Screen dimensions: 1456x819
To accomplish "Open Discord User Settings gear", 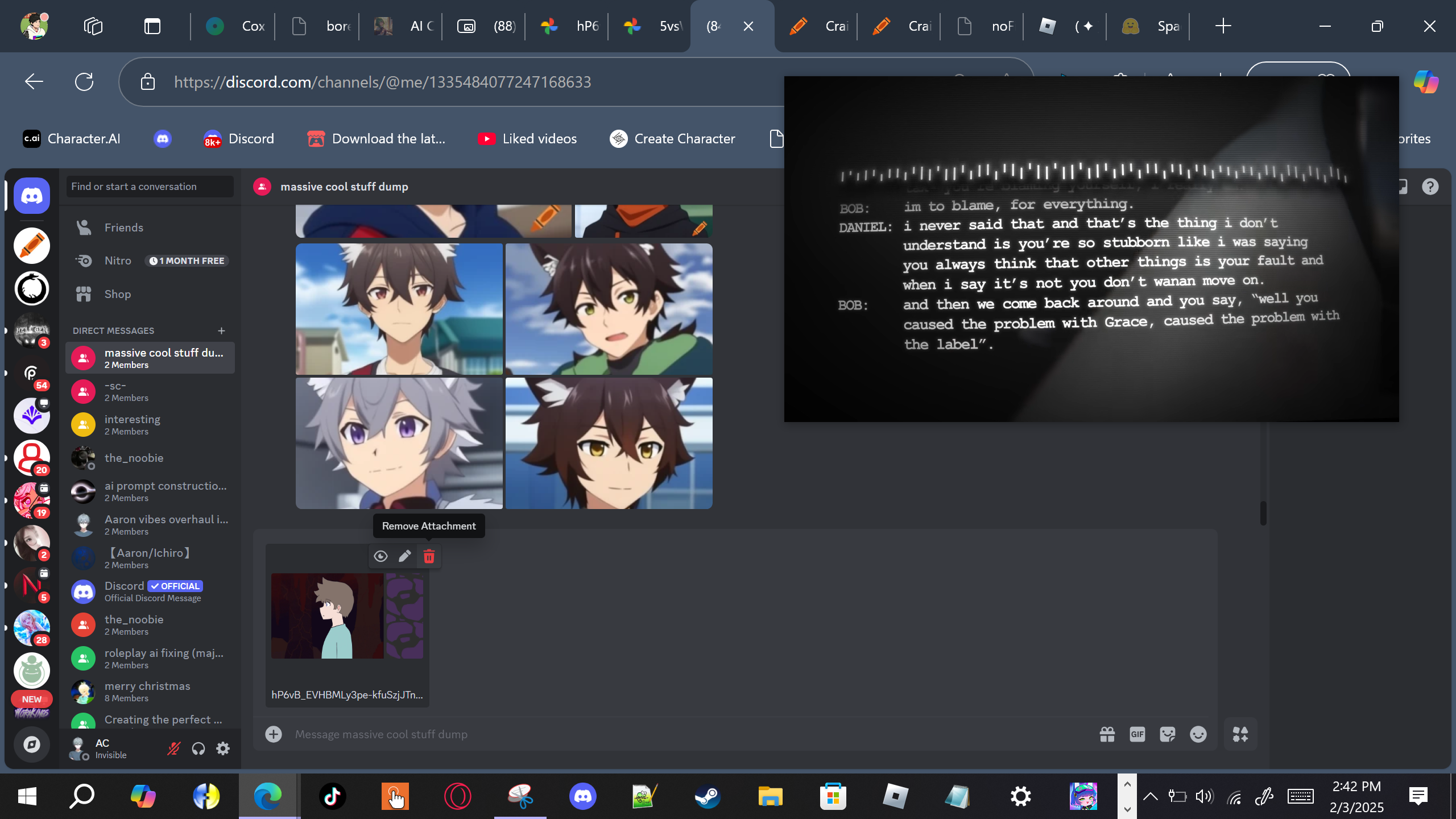I will 223,748.
